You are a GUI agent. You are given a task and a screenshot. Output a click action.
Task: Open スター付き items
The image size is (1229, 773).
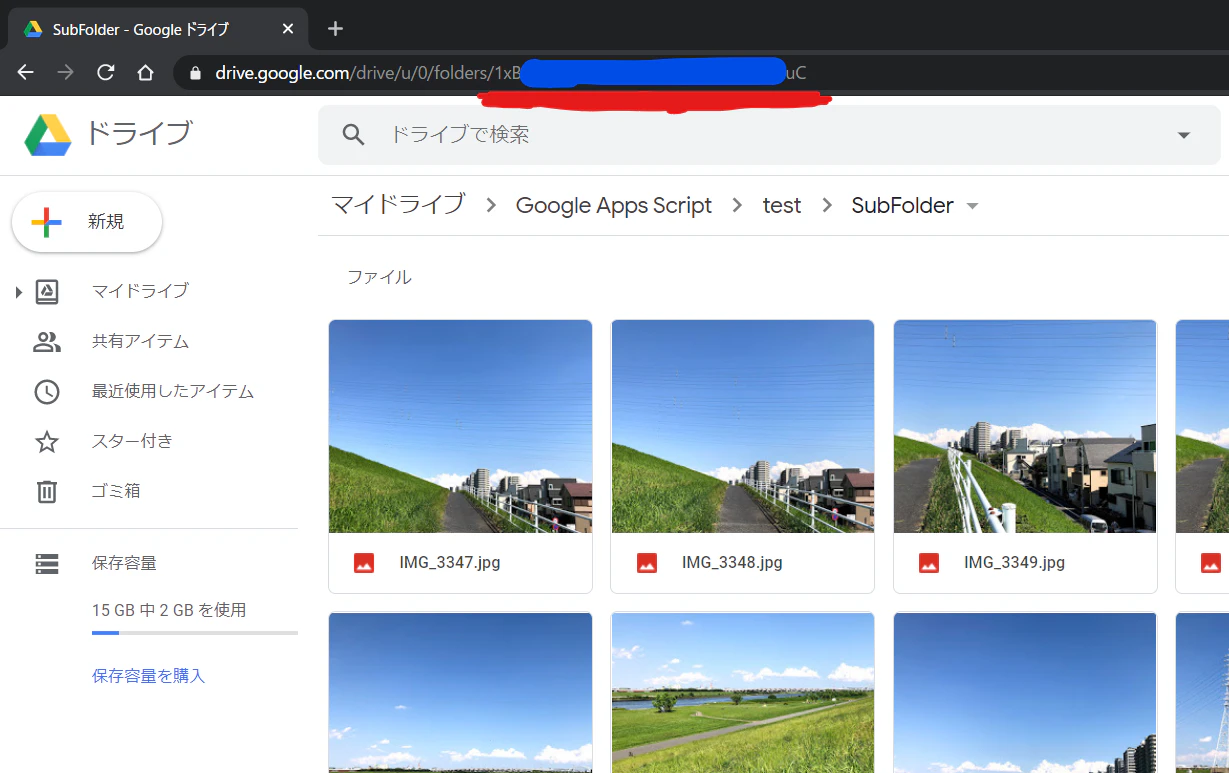132,441
